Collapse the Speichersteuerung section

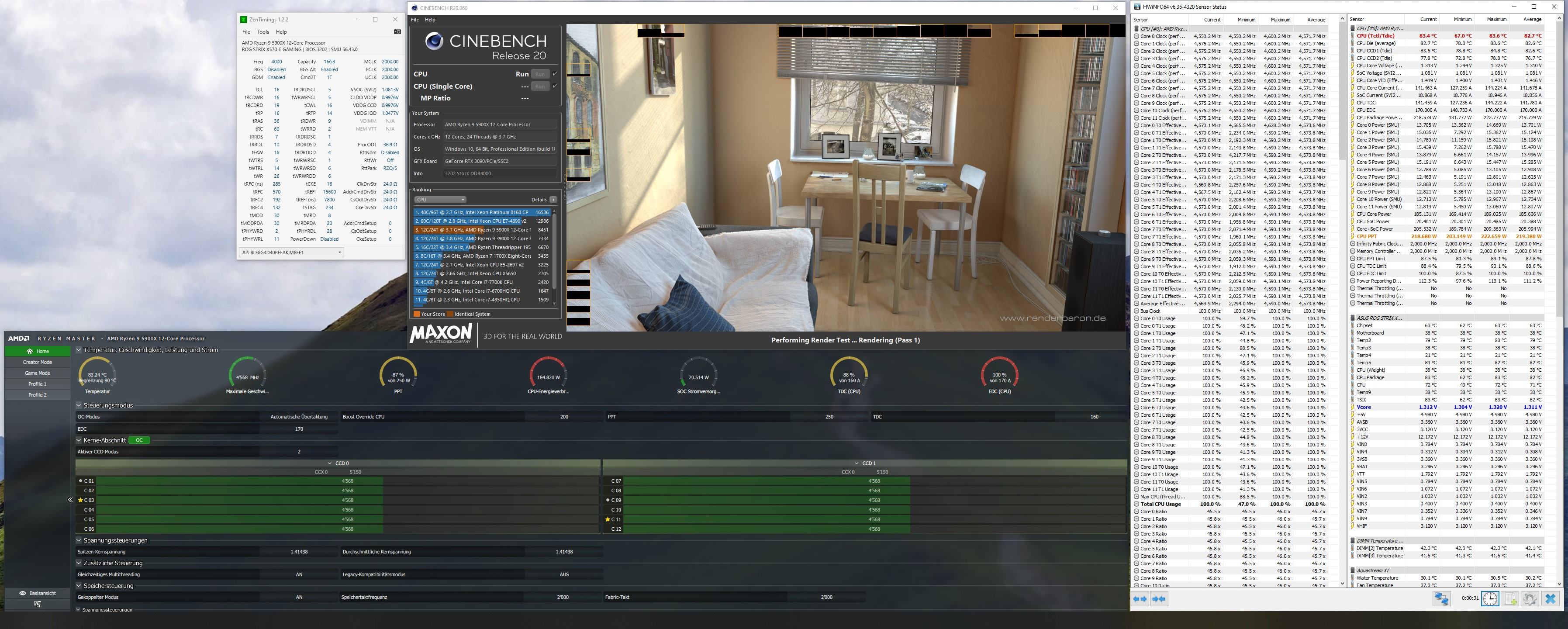point(79,586)
